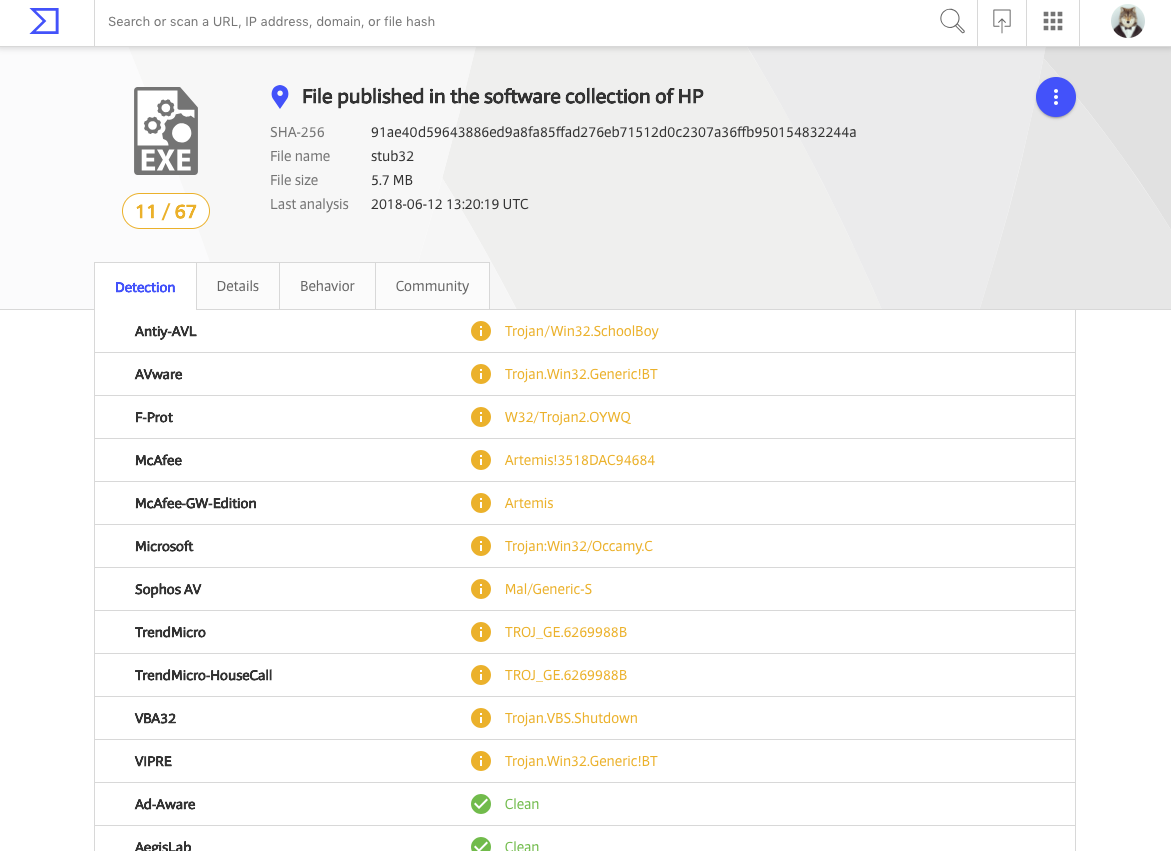Open the Community tab

(432, 286)
